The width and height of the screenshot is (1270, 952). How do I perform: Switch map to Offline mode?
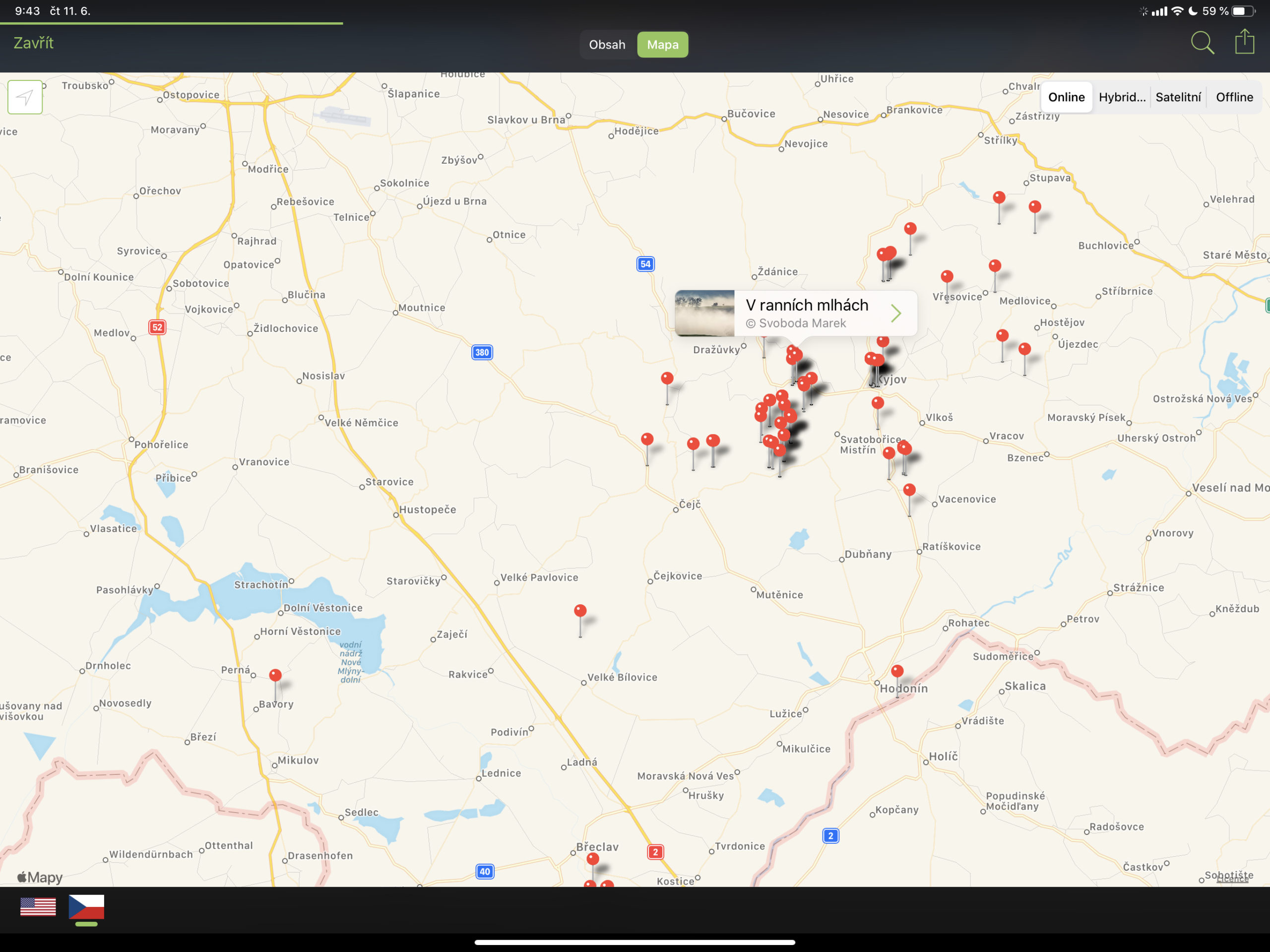pos(1234,97)
